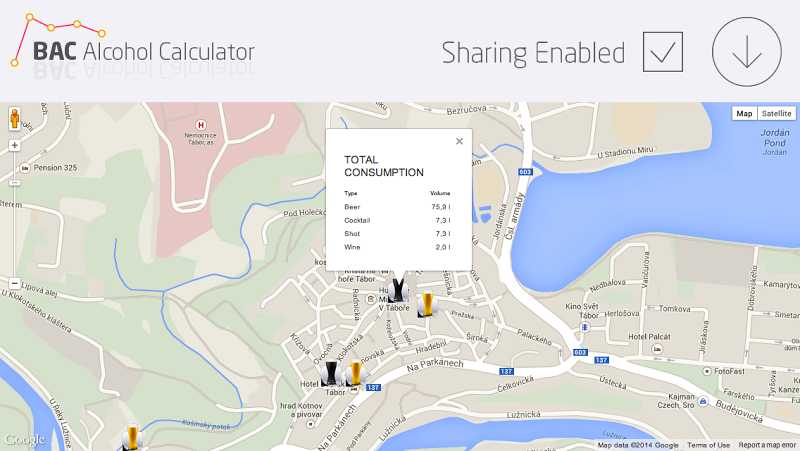This screenshot has height=451, width=800.
Task: Open Terms of Use link
Action: [x=708, y=445]
